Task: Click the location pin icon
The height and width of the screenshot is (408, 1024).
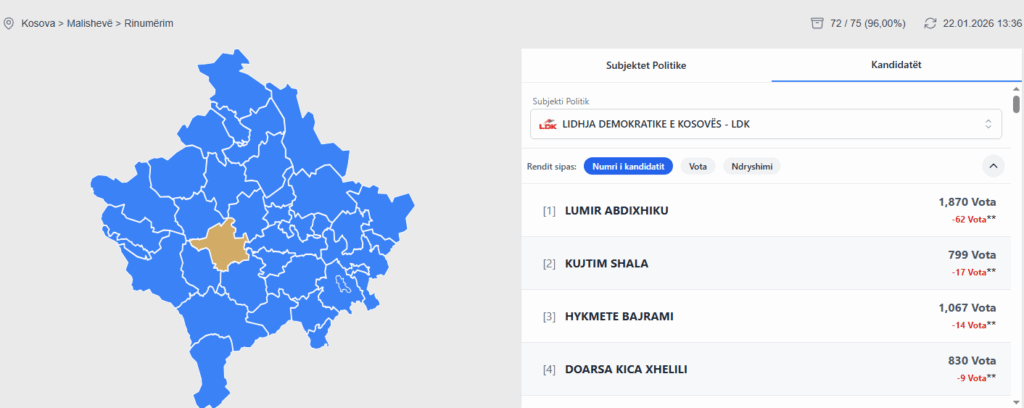Action: tap(9, 23)
